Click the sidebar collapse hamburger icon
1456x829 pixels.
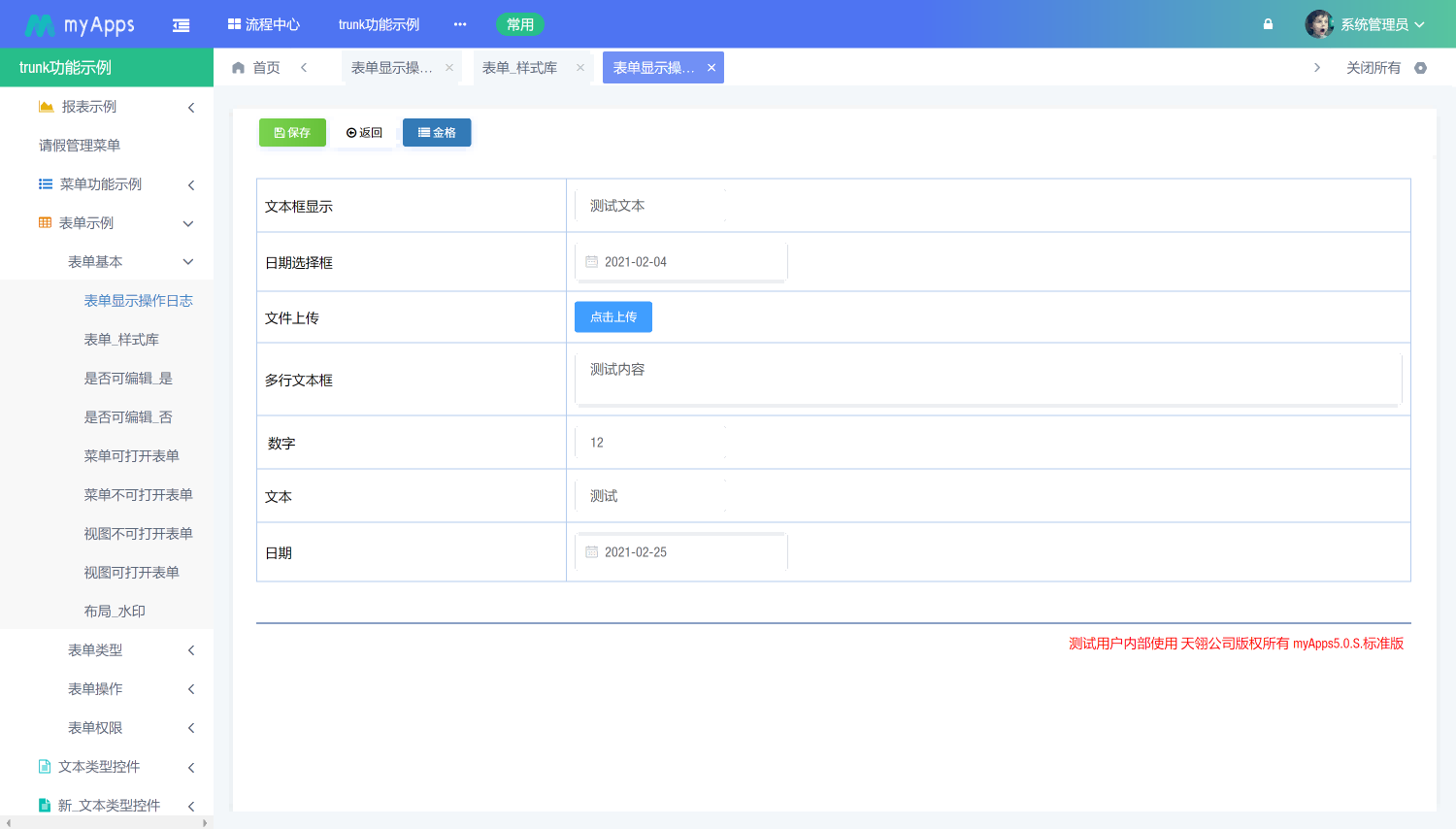tap(181, 25)
